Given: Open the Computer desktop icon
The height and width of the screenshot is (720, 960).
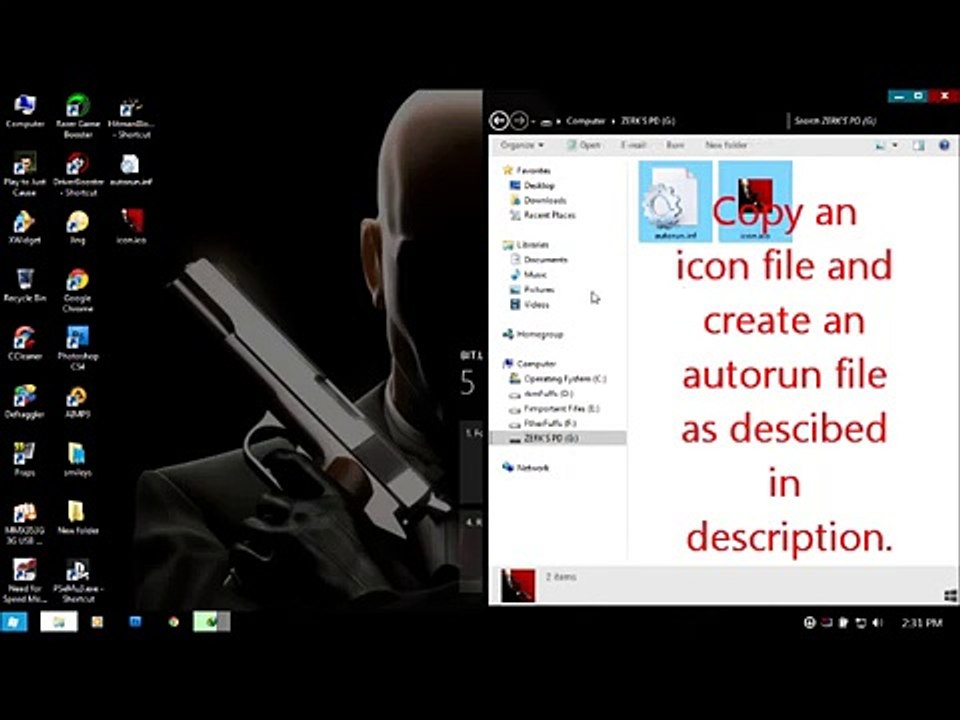Looking at the screenshot, I should [24, 111].
